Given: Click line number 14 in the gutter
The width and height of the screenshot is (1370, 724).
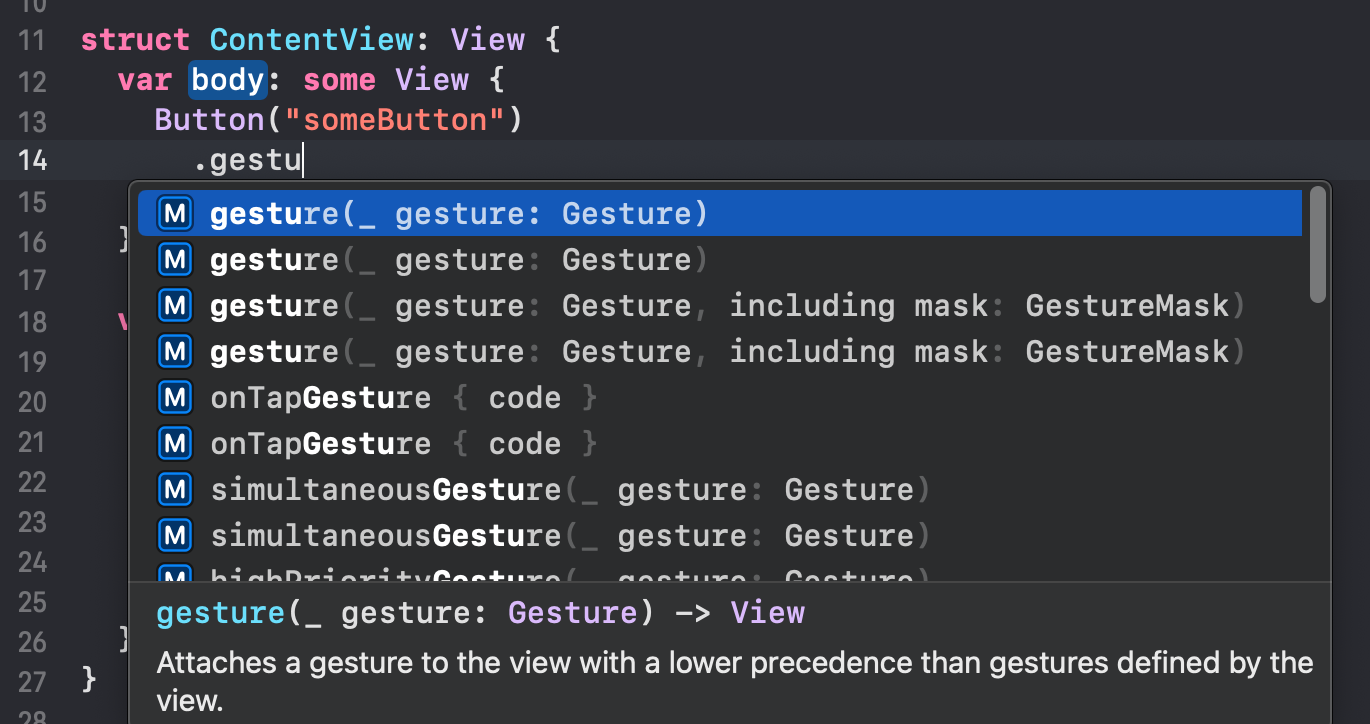Looking at the screenshot, I should [32, 160].
